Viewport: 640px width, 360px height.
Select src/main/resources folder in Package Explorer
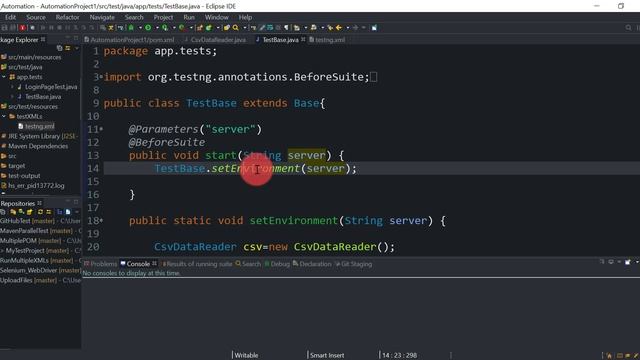pos(31,57)
